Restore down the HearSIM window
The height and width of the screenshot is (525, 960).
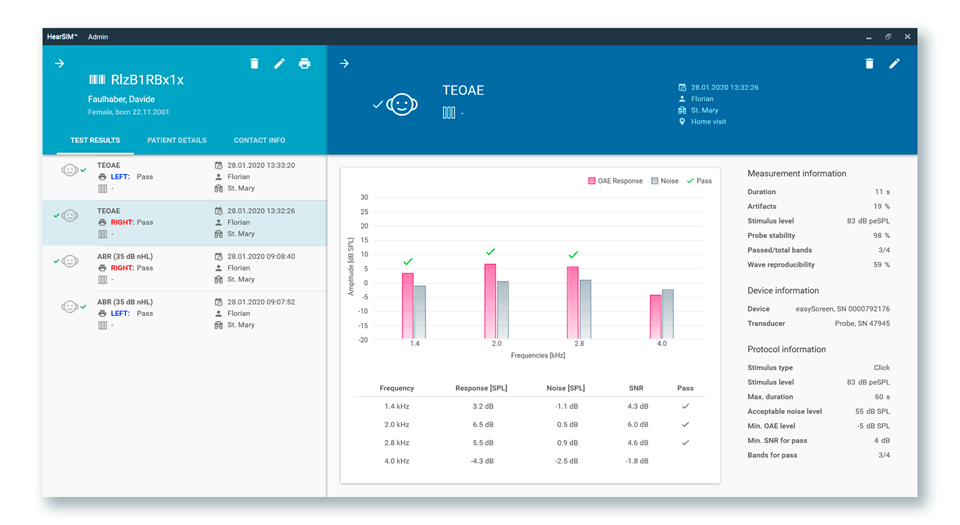(x=888, y=37)
